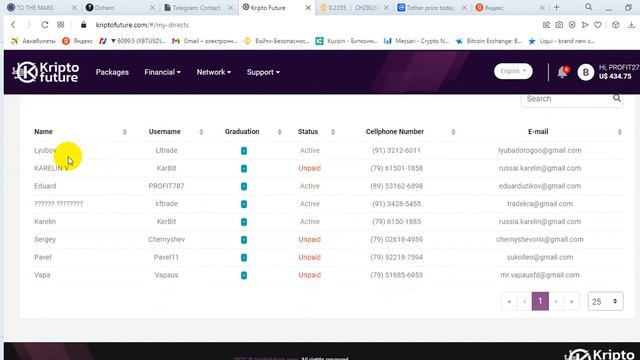Click name Sergey in table
The width and height of the screenshot is (640, 360).
[45, 240]
